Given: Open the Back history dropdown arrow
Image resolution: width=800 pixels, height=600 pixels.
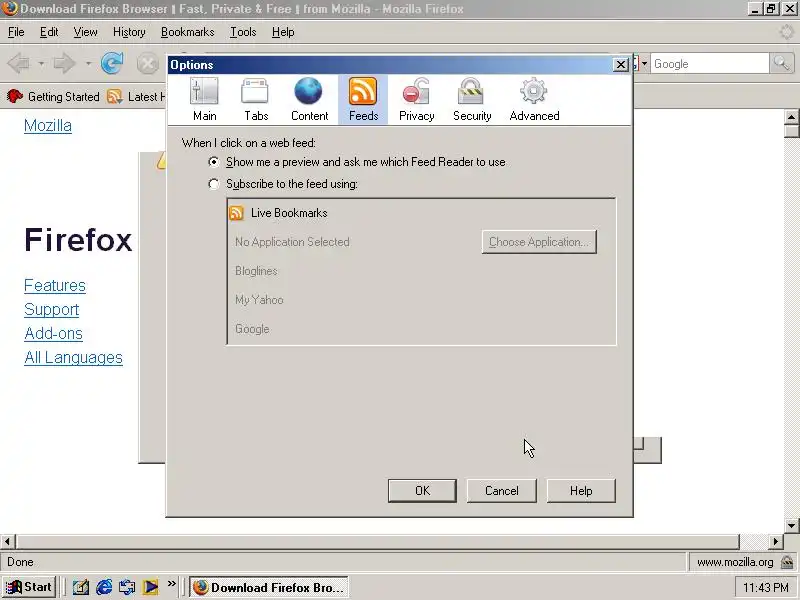Looking at the screenshot, I should coord(41,64).
